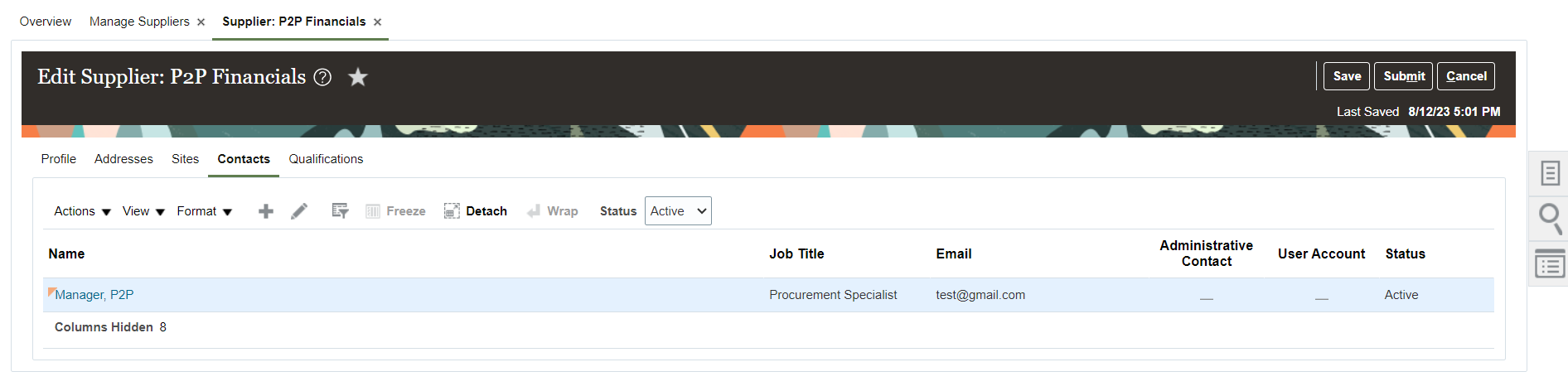Screen dimensions: 1568x391
Task: Open the document panel icon on right sidebar
Action: 1550,173
